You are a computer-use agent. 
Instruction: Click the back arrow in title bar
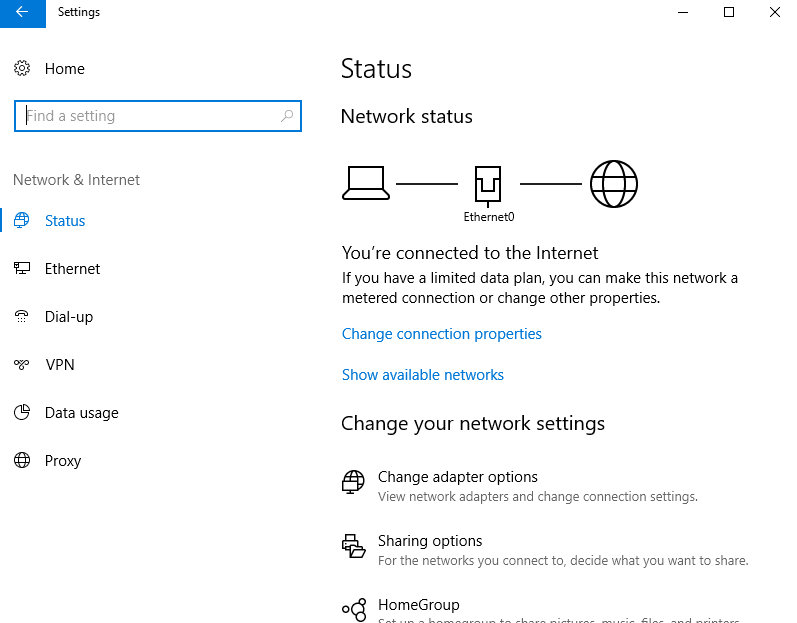click(x=22, y=12)
